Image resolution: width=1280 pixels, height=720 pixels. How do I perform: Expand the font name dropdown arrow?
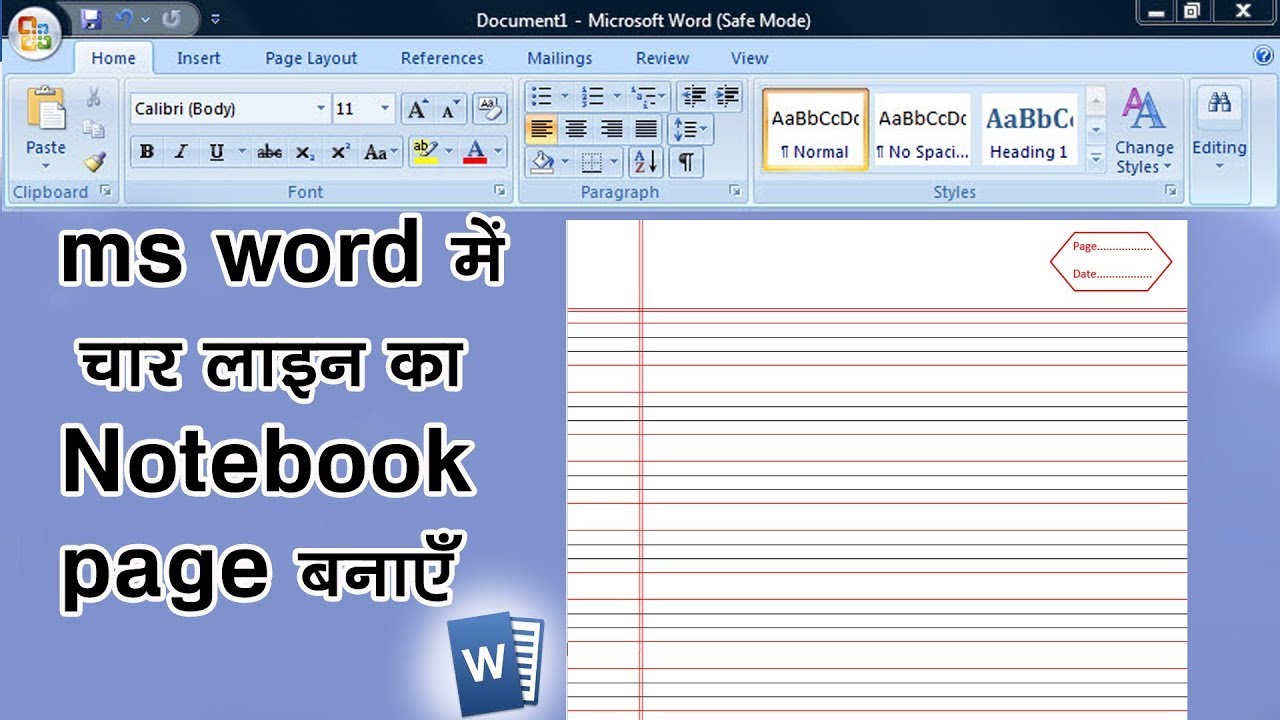click(321, 108)
